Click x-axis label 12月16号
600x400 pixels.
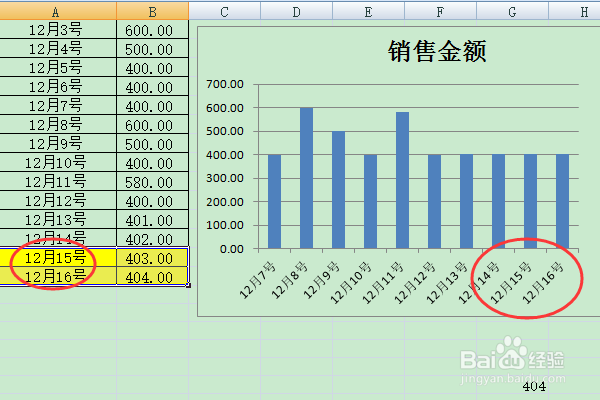click(x=543, y=282)
